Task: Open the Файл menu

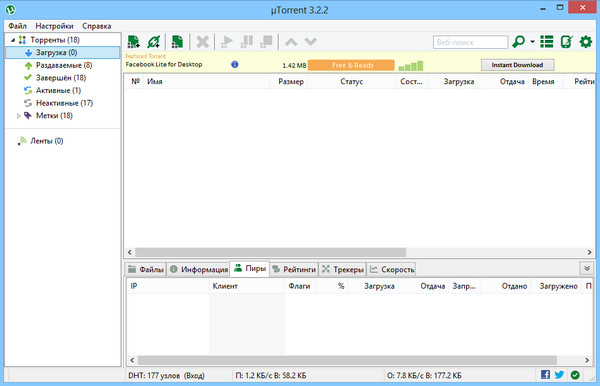Action: 18,26
